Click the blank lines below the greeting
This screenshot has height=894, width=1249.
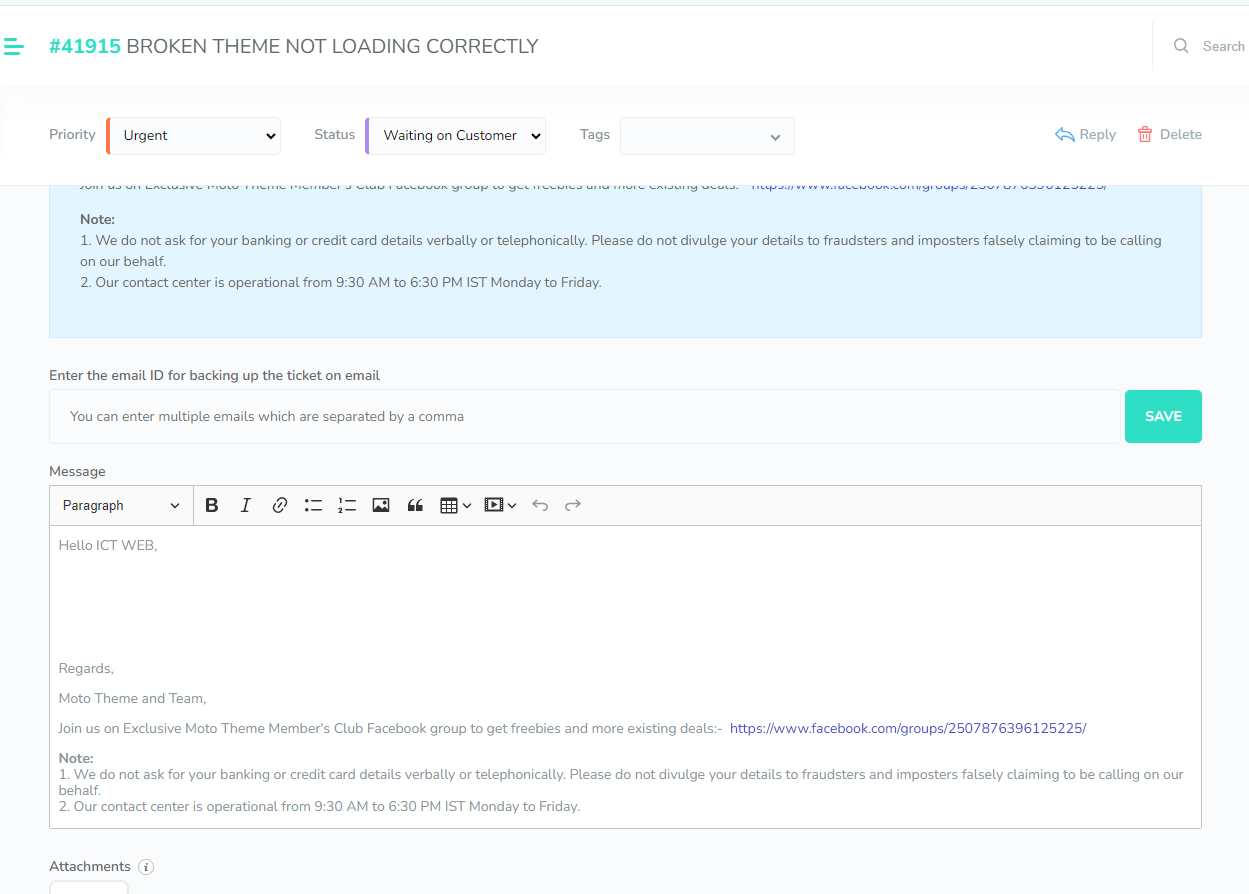pyautogui.click(x=625, y=606)
